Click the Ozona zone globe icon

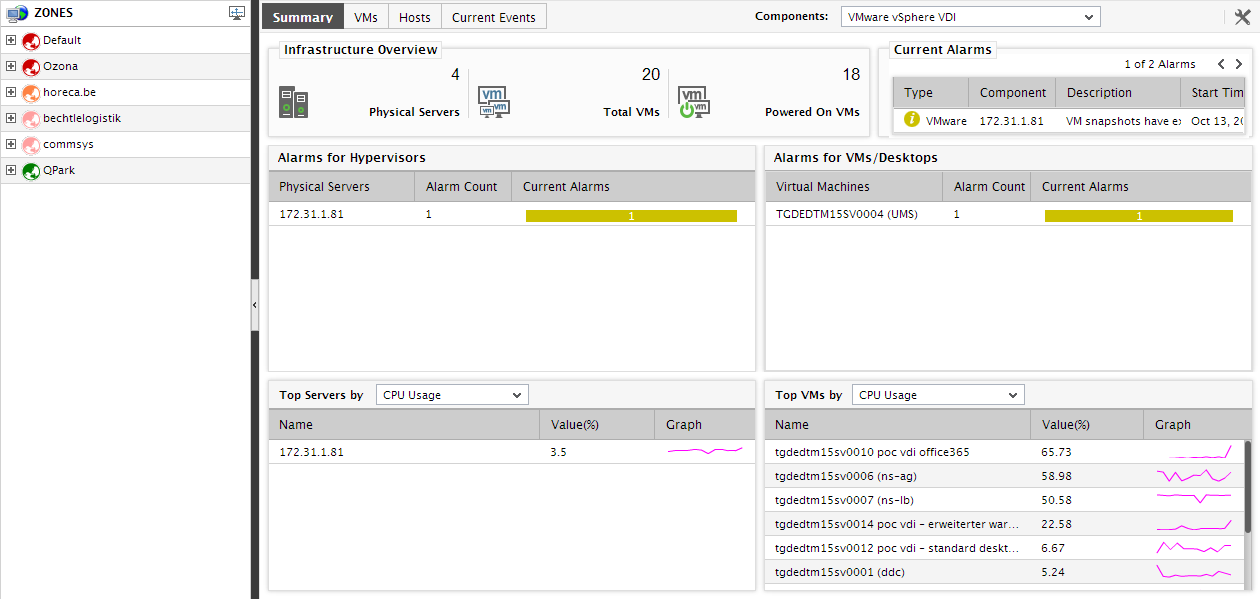[30, 67]
